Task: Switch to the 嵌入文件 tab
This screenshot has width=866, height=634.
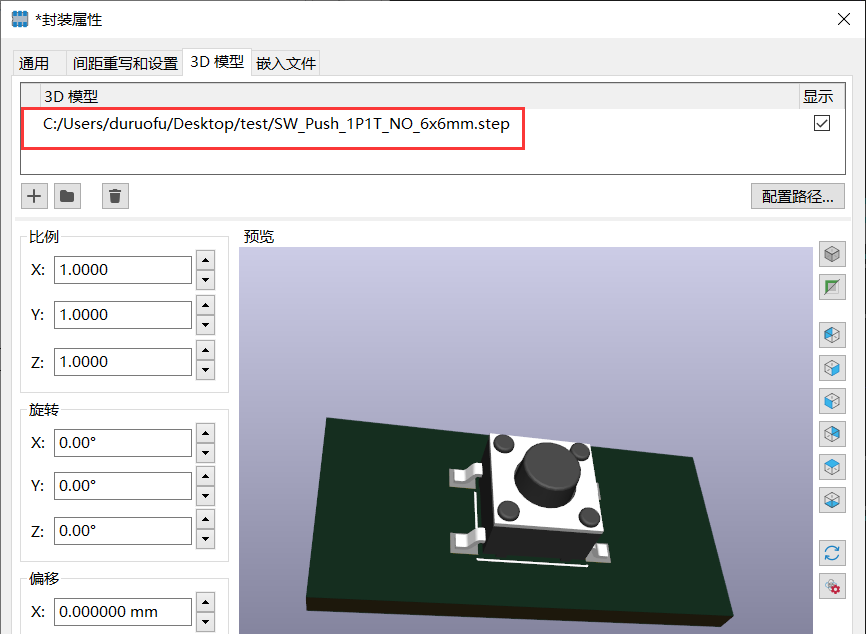Action: coord(286,63)
